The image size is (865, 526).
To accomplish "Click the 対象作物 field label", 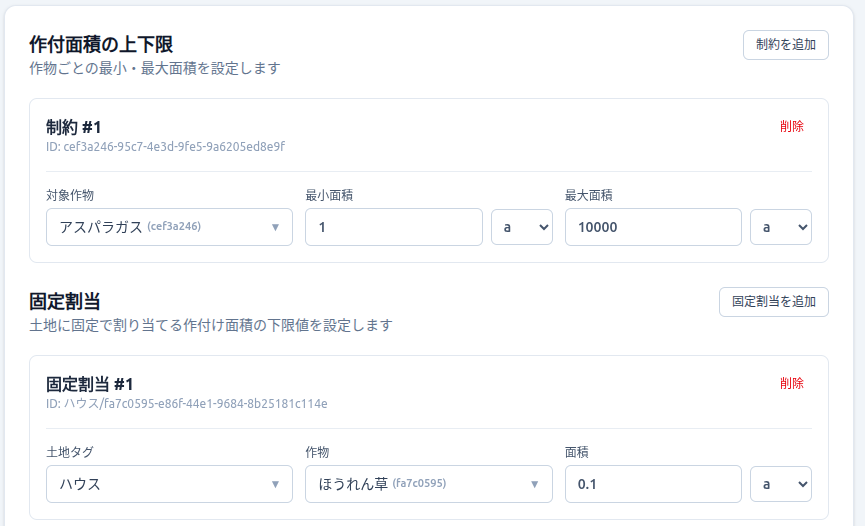I will click(x=70, y=195).
